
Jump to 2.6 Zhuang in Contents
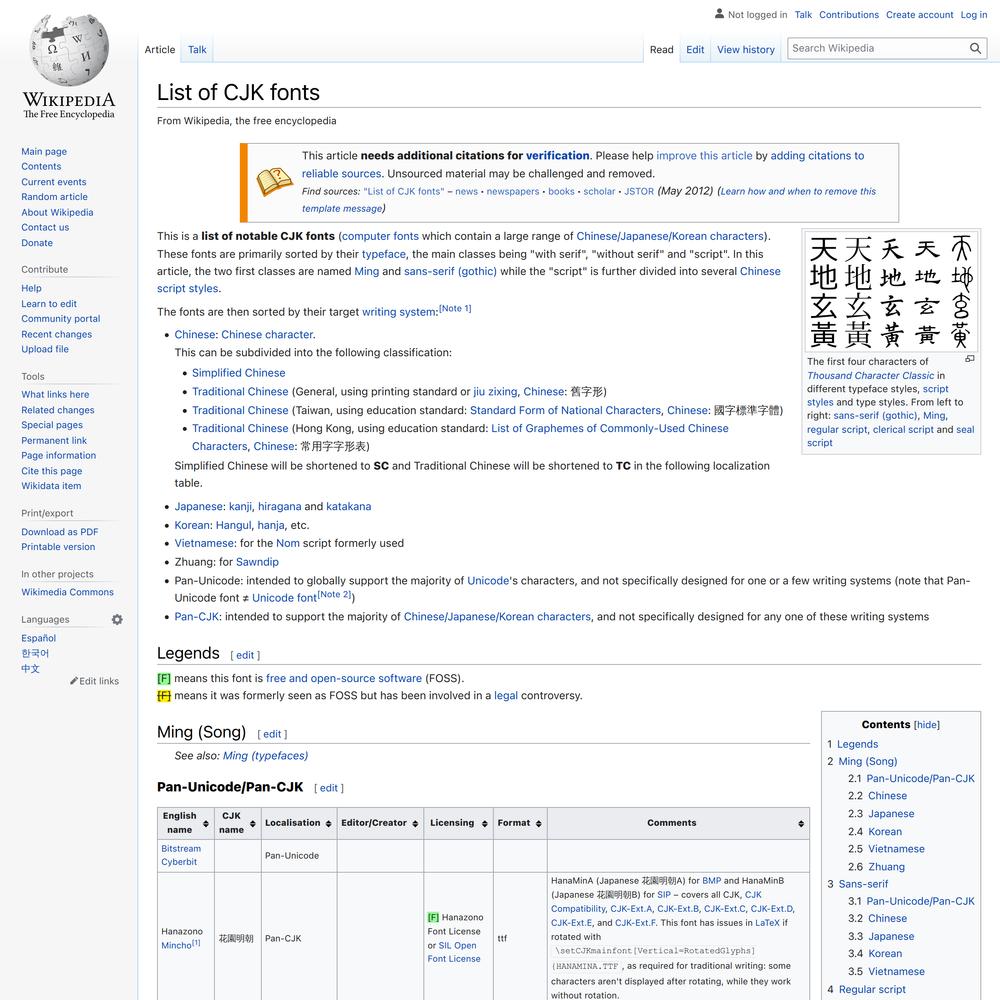[886, 867]
